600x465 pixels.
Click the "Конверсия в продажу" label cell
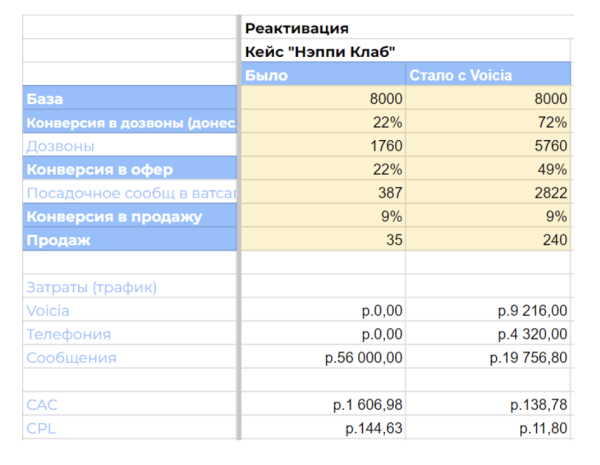tap(130, 217)
